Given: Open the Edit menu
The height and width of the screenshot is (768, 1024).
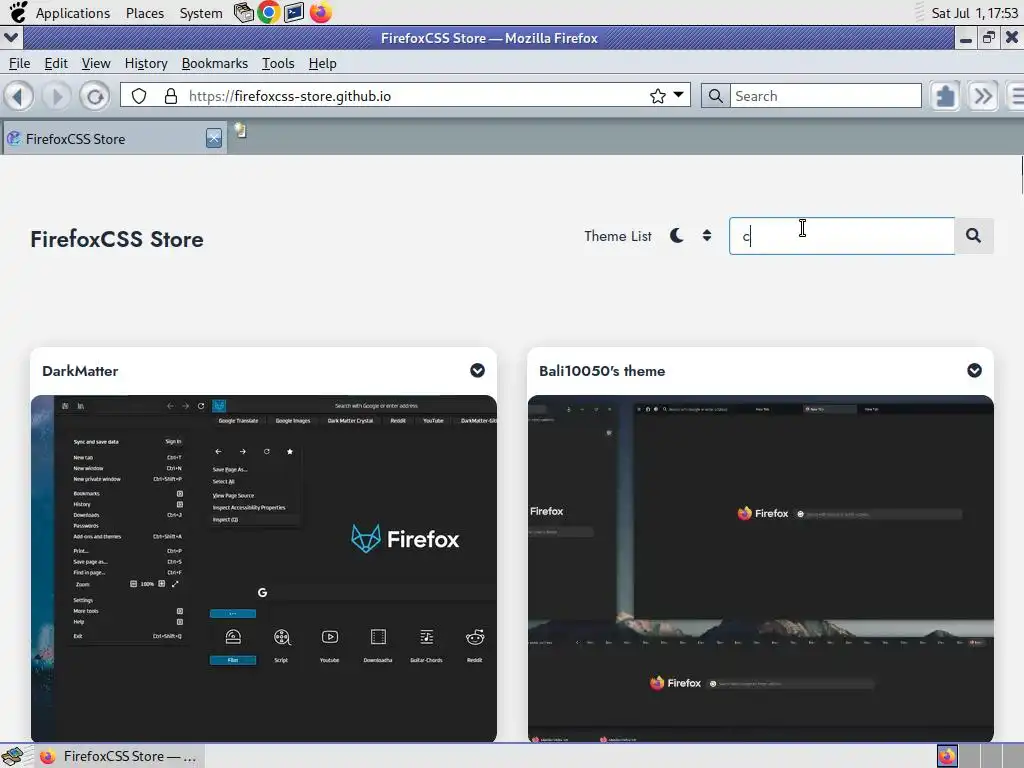Looking at the screenshot, I should (56, 63).
